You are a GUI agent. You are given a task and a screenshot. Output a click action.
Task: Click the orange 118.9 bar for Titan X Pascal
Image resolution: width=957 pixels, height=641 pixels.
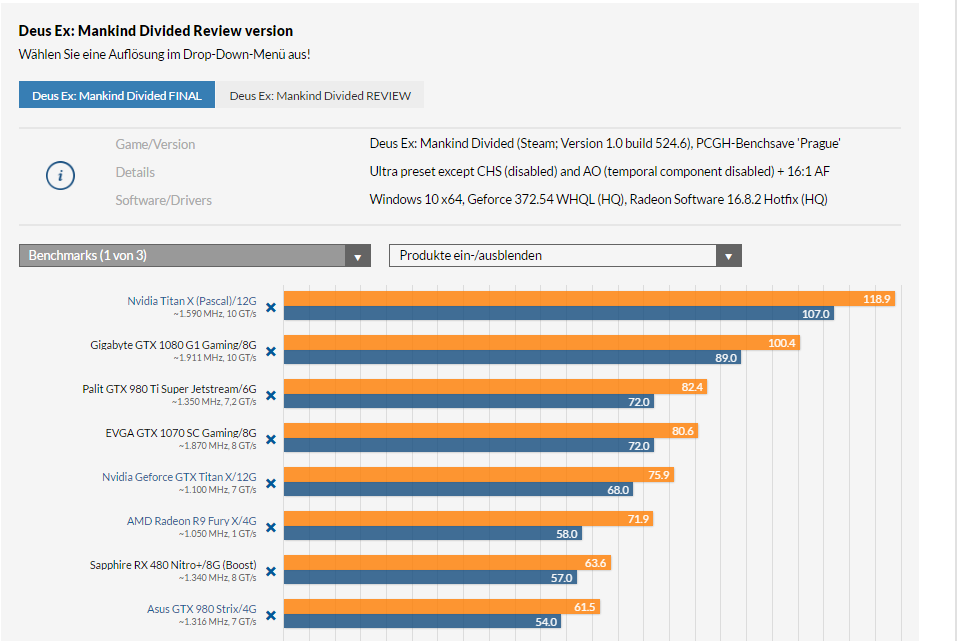coord(589,299)
